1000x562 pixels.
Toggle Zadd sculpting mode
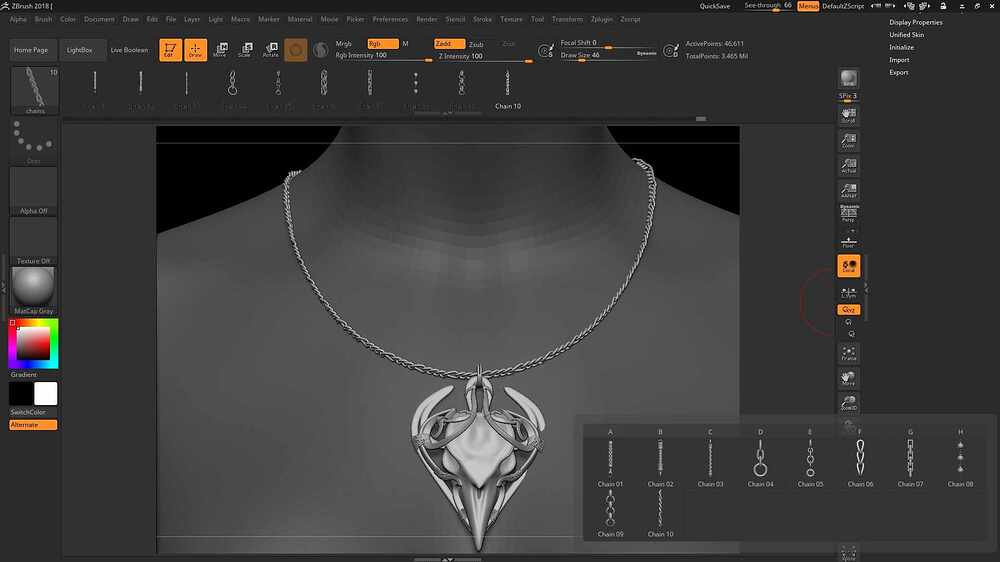click(449, 43)
